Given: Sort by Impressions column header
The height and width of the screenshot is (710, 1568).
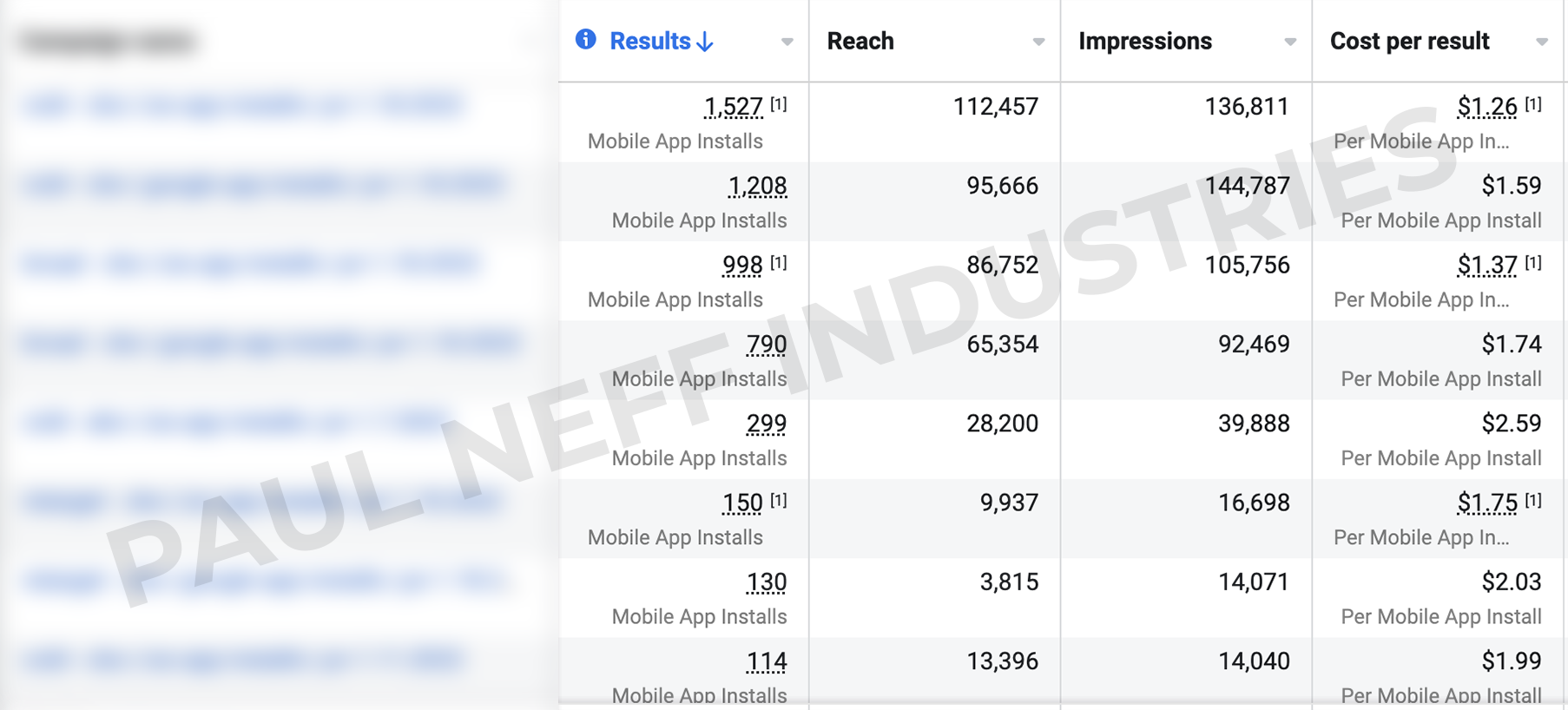Looking at the screenshot, I should [1145, 41].
